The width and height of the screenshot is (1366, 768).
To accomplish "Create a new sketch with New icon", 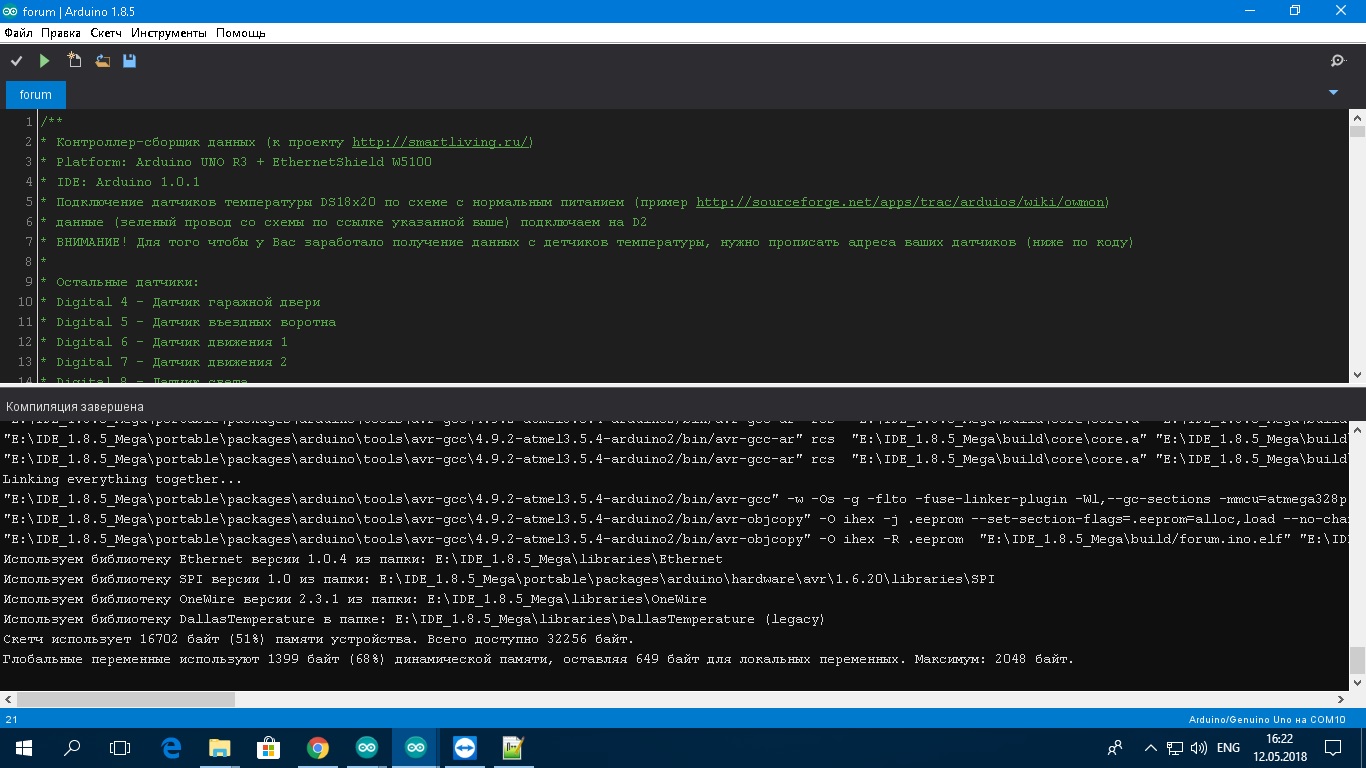I will click(74, 61).
